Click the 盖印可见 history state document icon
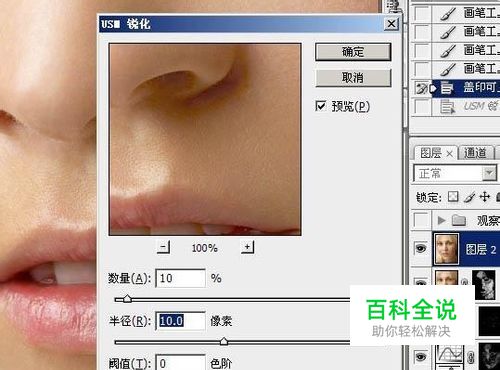The width and height of the screenshot is (500, 370). (x=447, y=88)
